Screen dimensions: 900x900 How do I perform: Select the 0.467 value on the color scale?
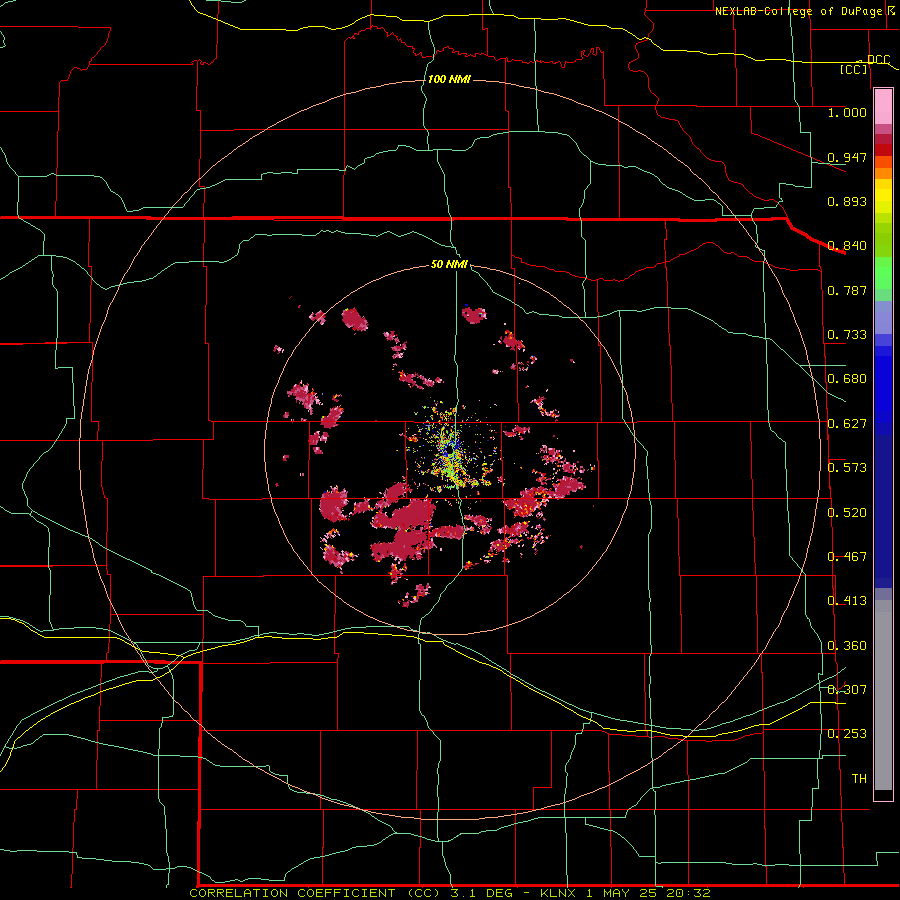(847, 557)
